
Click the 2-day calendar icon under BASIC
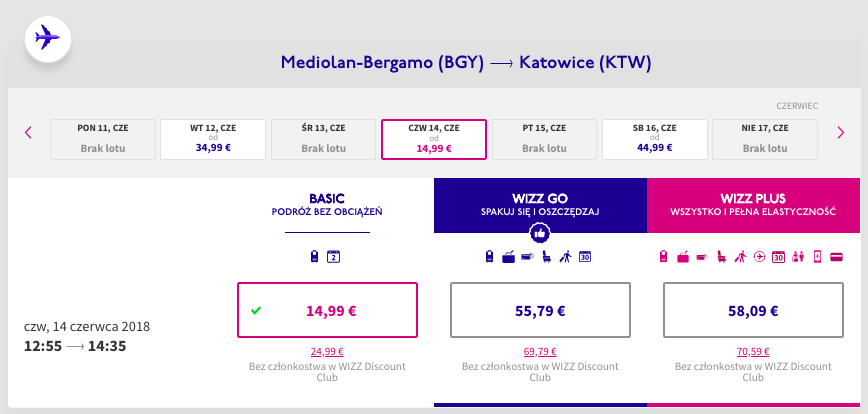(x=335, y=257)
